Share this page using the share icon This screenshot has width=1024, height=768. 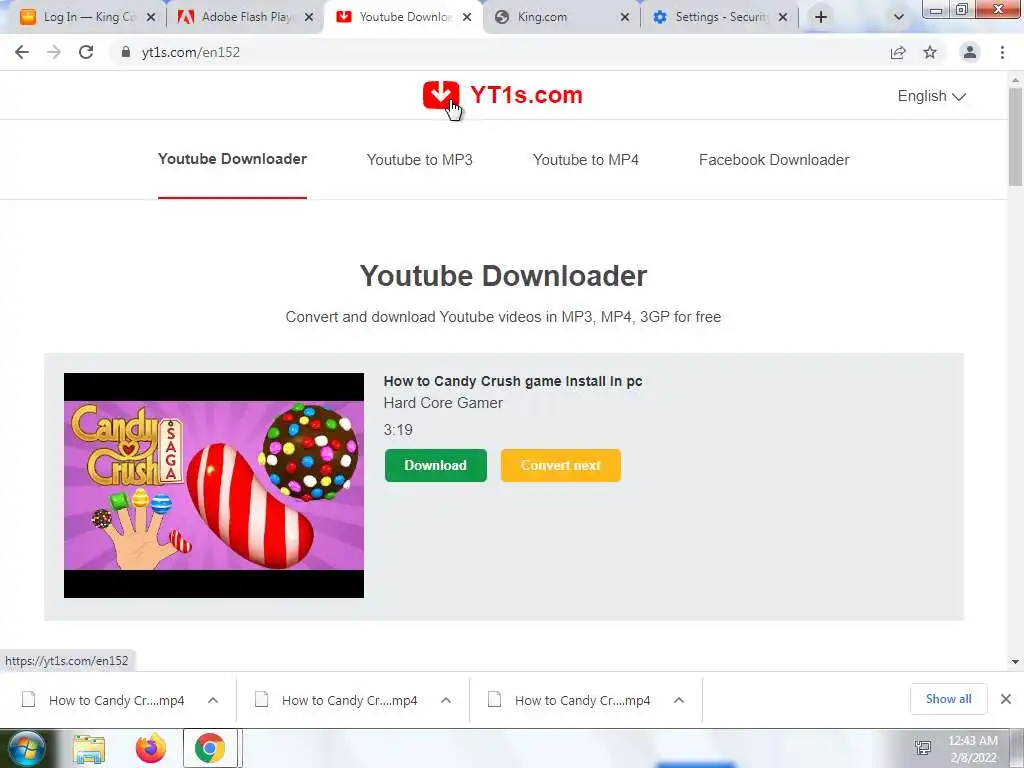click(x=898, y=52)
